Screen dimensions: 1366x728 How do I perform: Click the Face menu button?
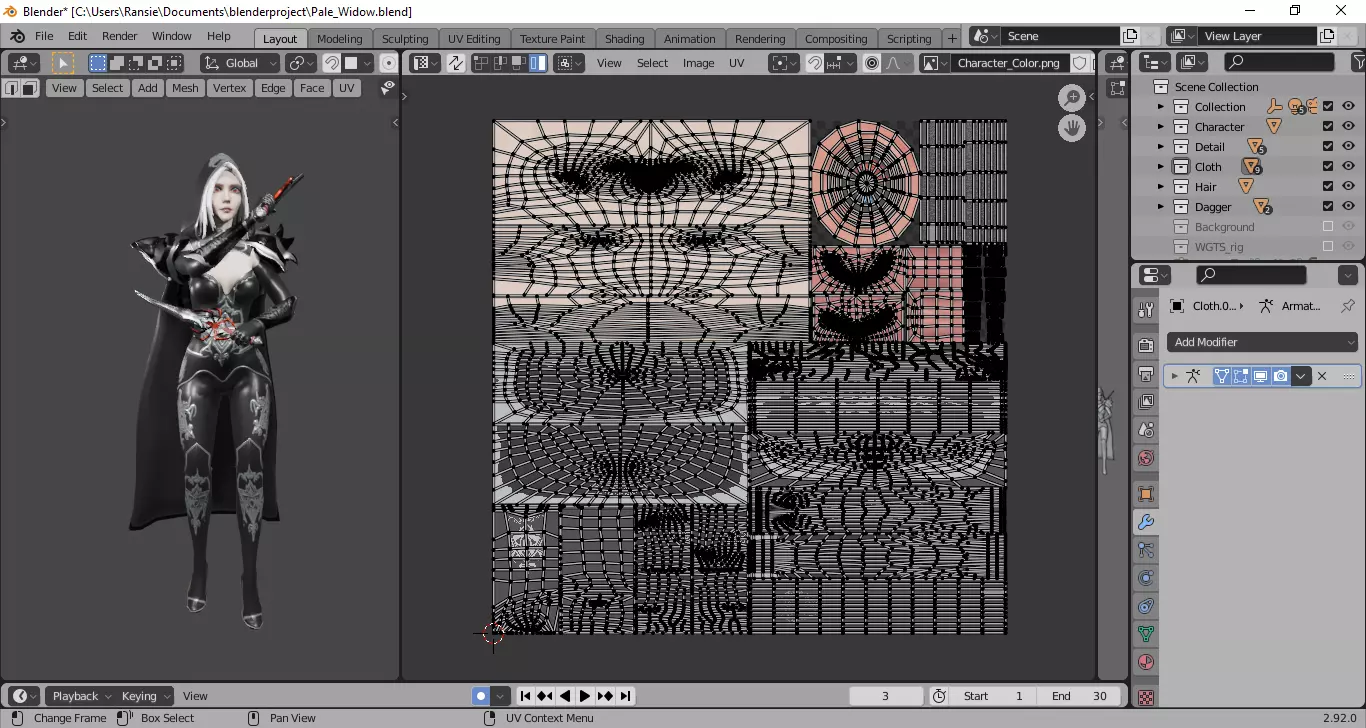click(x=312, y=88)
